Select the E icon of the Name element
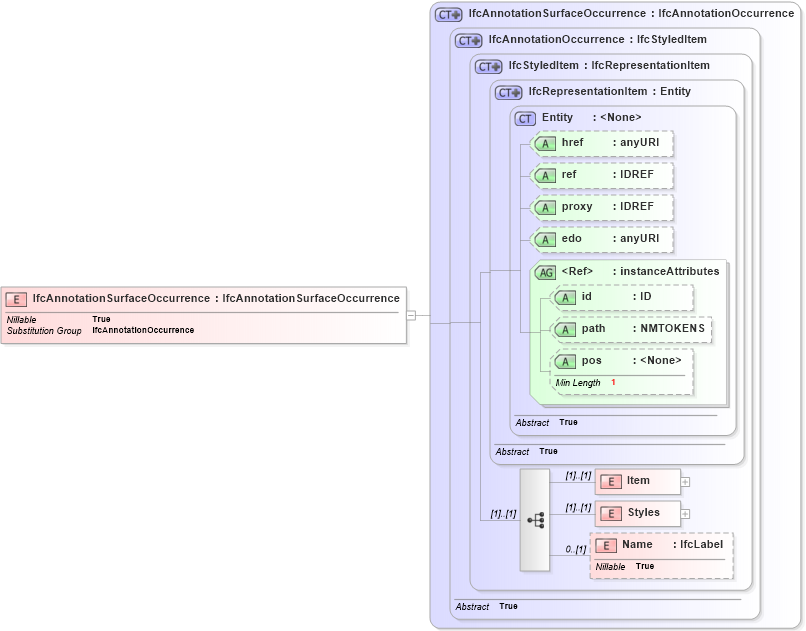 (606, 545)
